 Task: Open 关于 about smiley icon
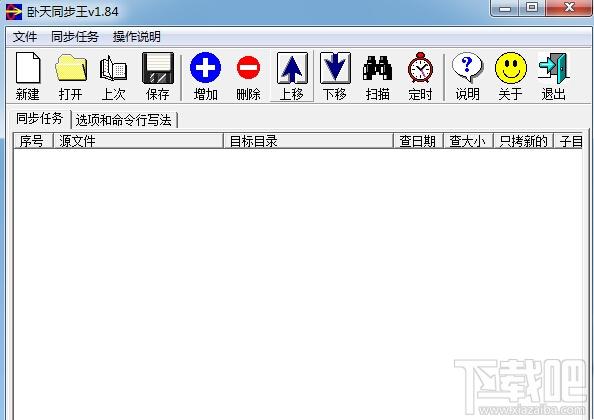510,76
